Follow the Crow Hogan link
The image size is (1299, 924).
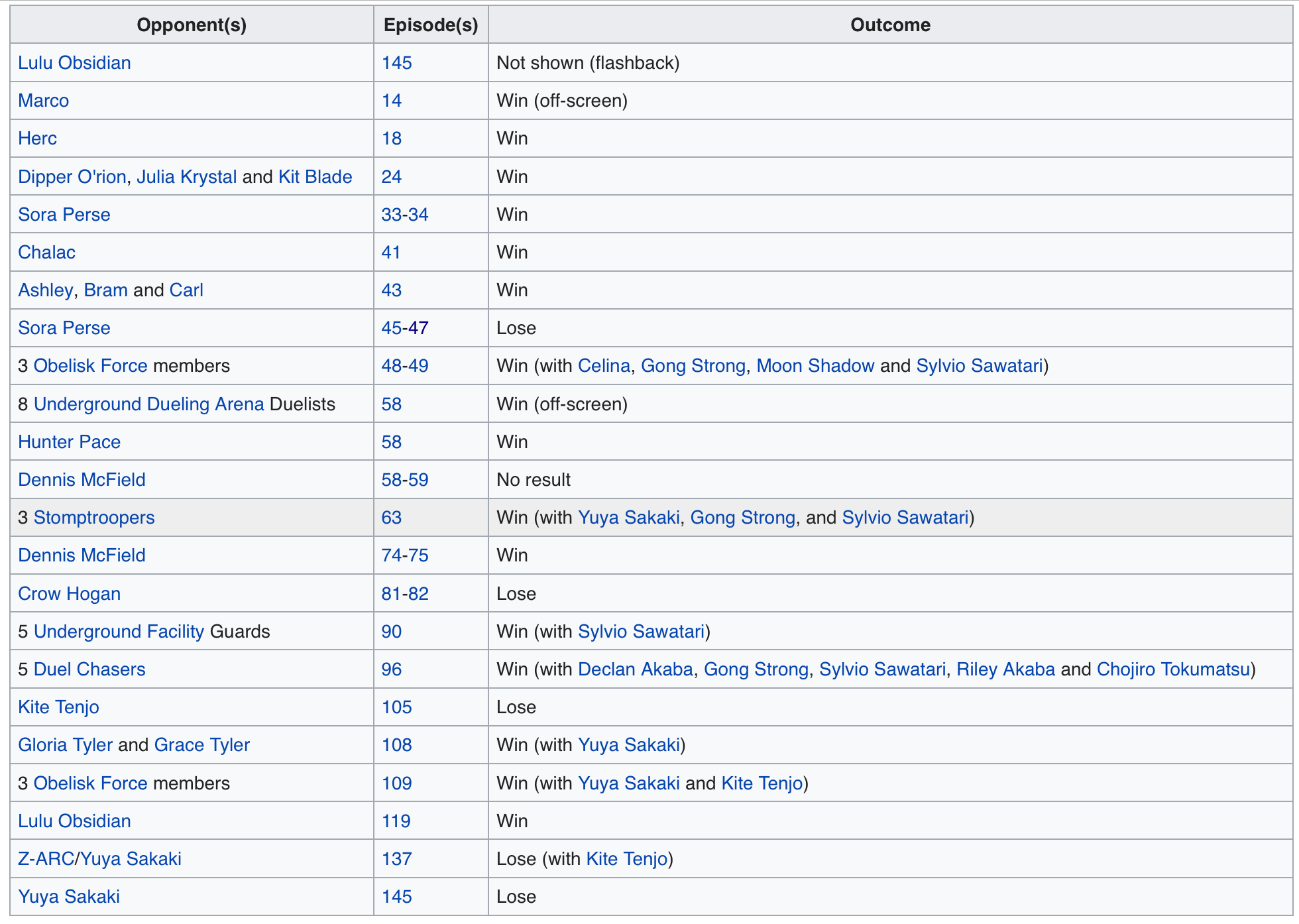(69, 594)
